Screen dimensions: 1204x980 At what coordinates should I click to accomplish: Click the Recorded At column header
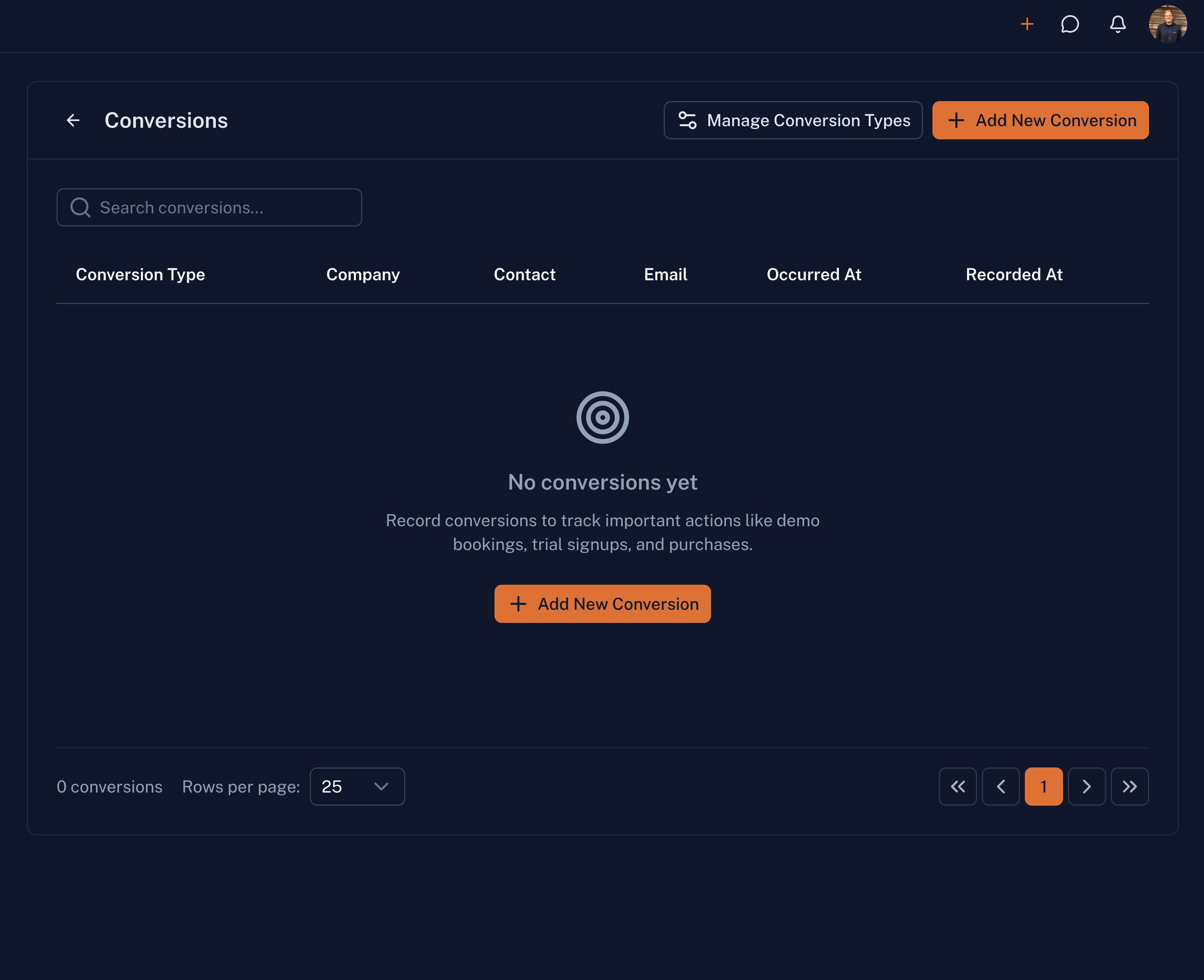pyautogui.click(x=1014, y=274)
